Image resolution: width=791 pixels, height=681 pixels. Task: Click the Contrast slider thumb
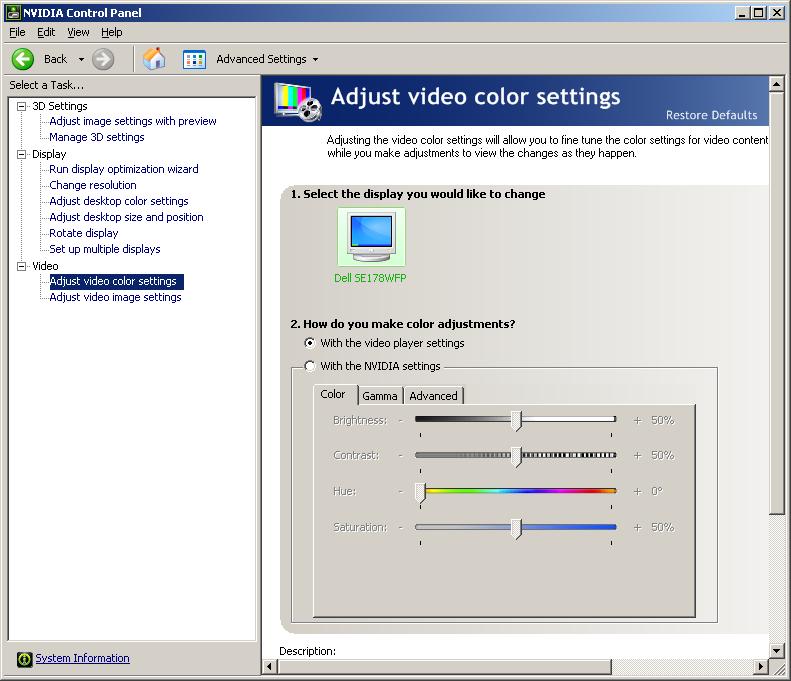pos(516,456)
